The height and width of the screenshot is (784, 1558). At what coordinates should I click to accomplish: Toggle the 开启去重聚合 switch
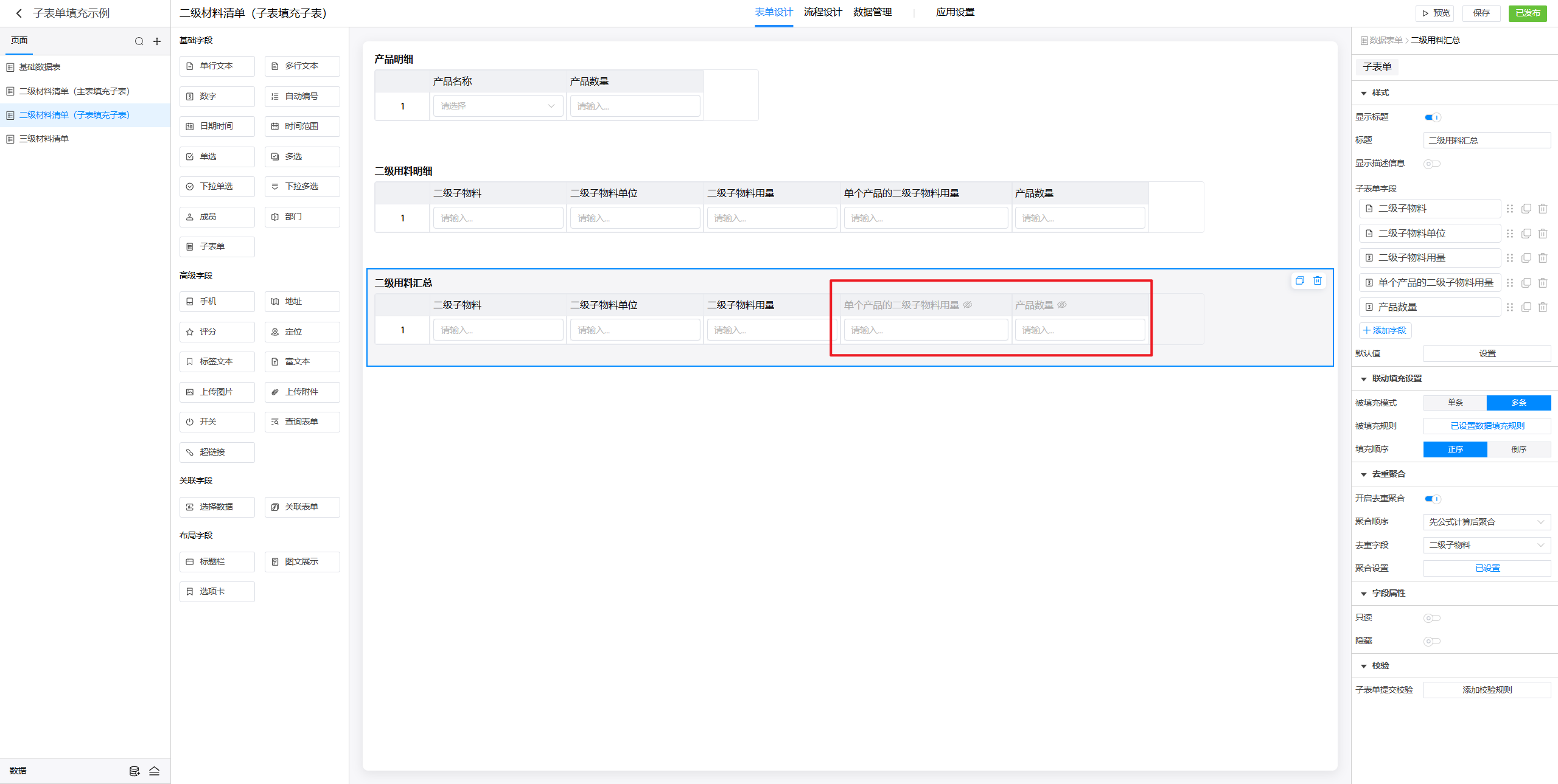click(1432, 499)
